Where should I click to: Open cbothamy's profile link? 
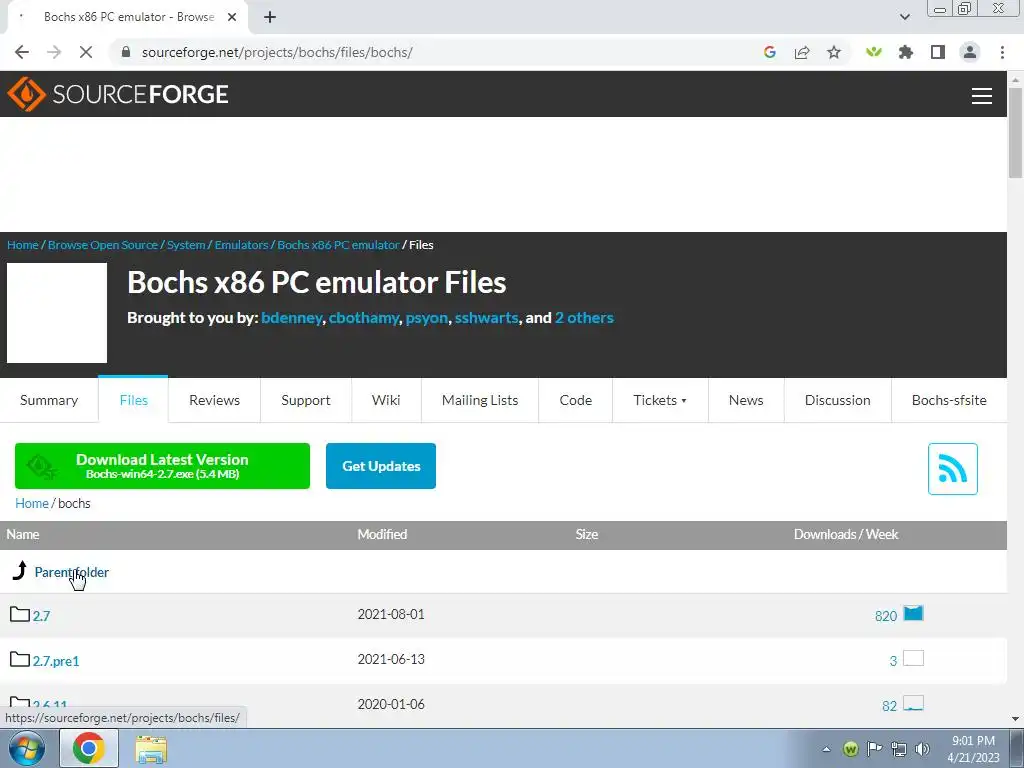(364, 317)
